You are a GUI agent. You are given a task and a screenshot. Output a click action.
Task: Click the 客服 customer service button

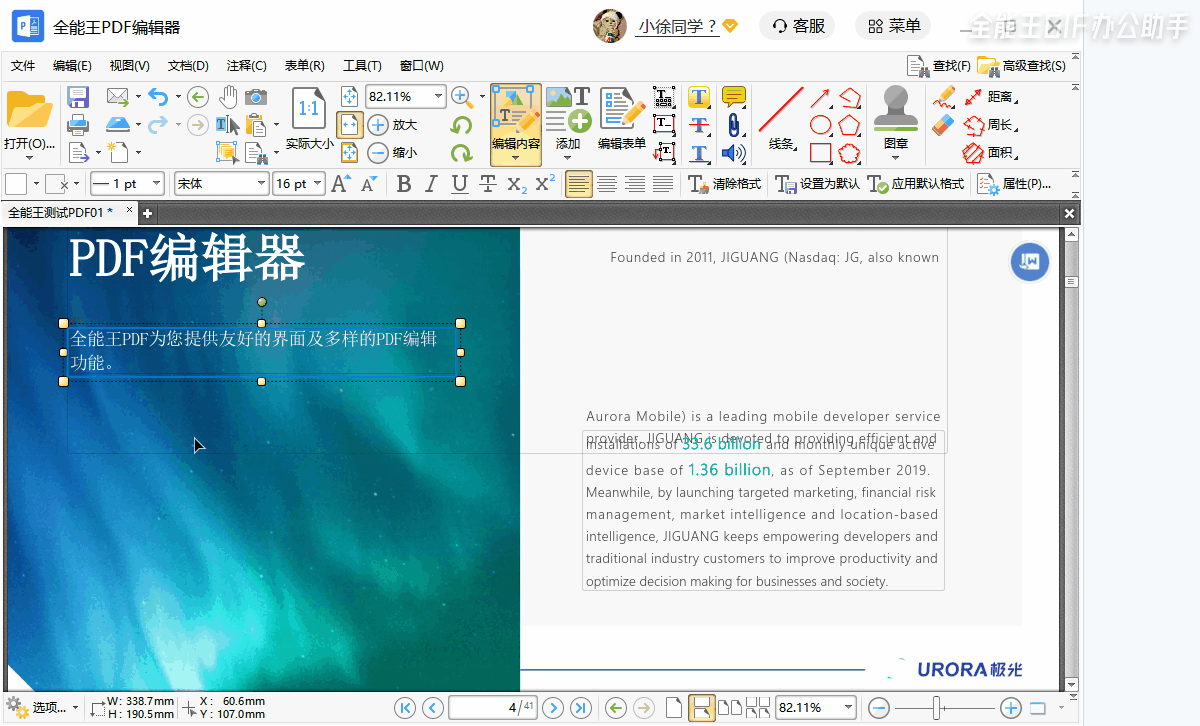(798, 26)
